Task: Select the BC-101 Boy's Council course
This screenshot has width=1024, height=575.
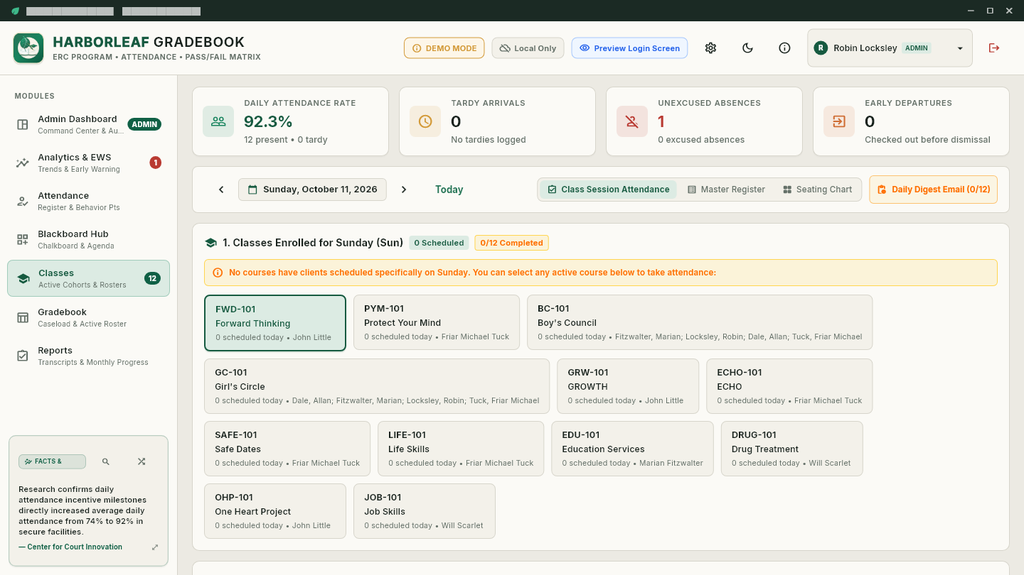Action: tap(699, 322)
